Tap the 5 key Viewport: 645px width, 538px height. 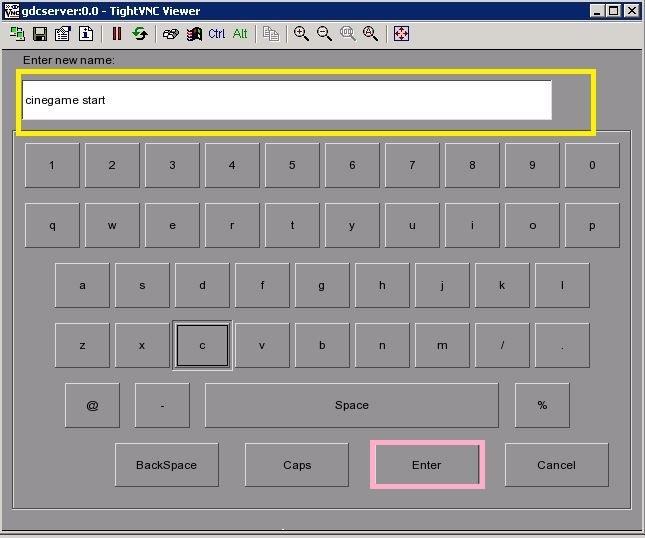click(292, 165)
